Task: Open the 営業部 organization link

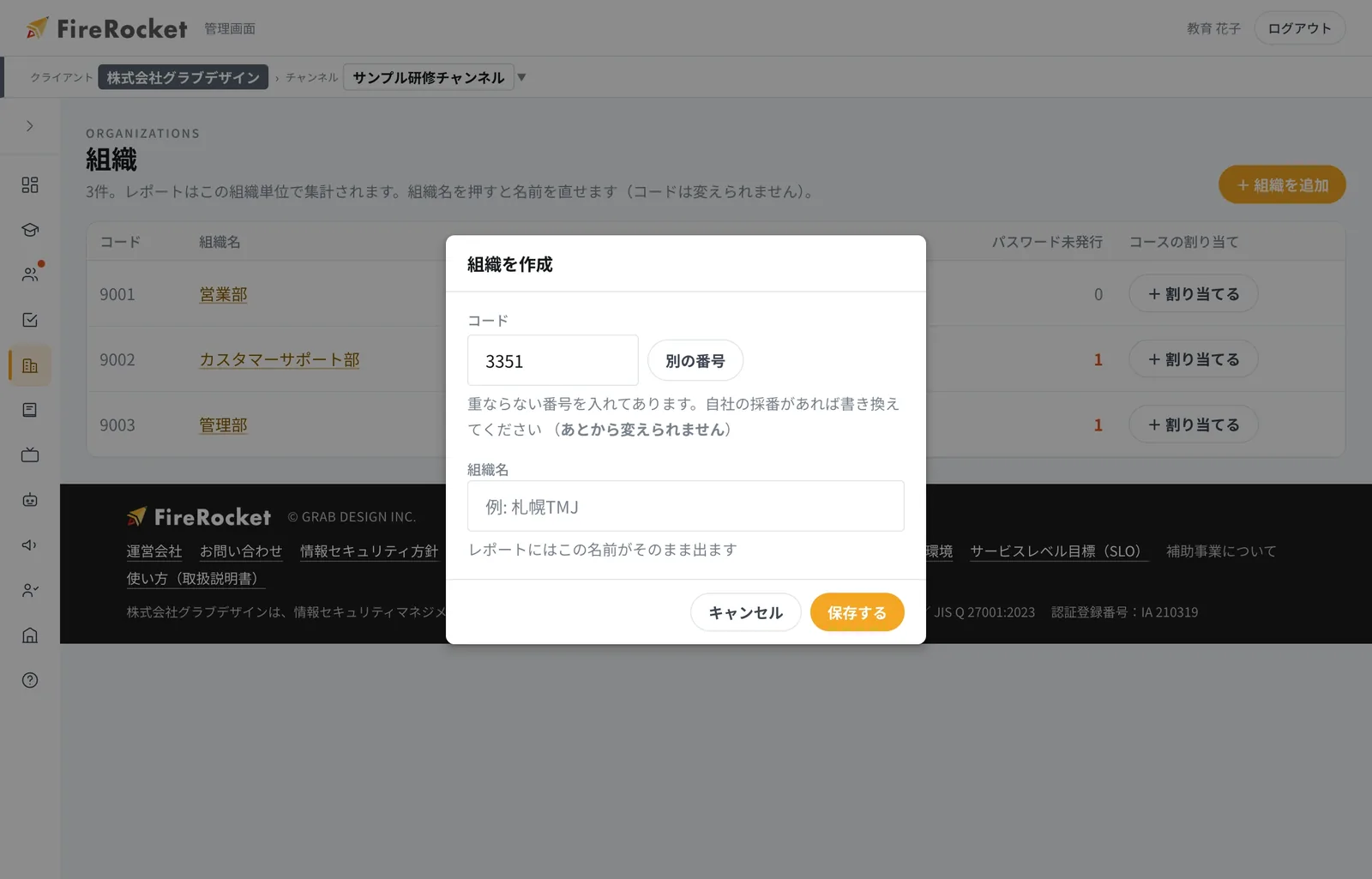Action: pyautogui.click(x=223, y=294)
